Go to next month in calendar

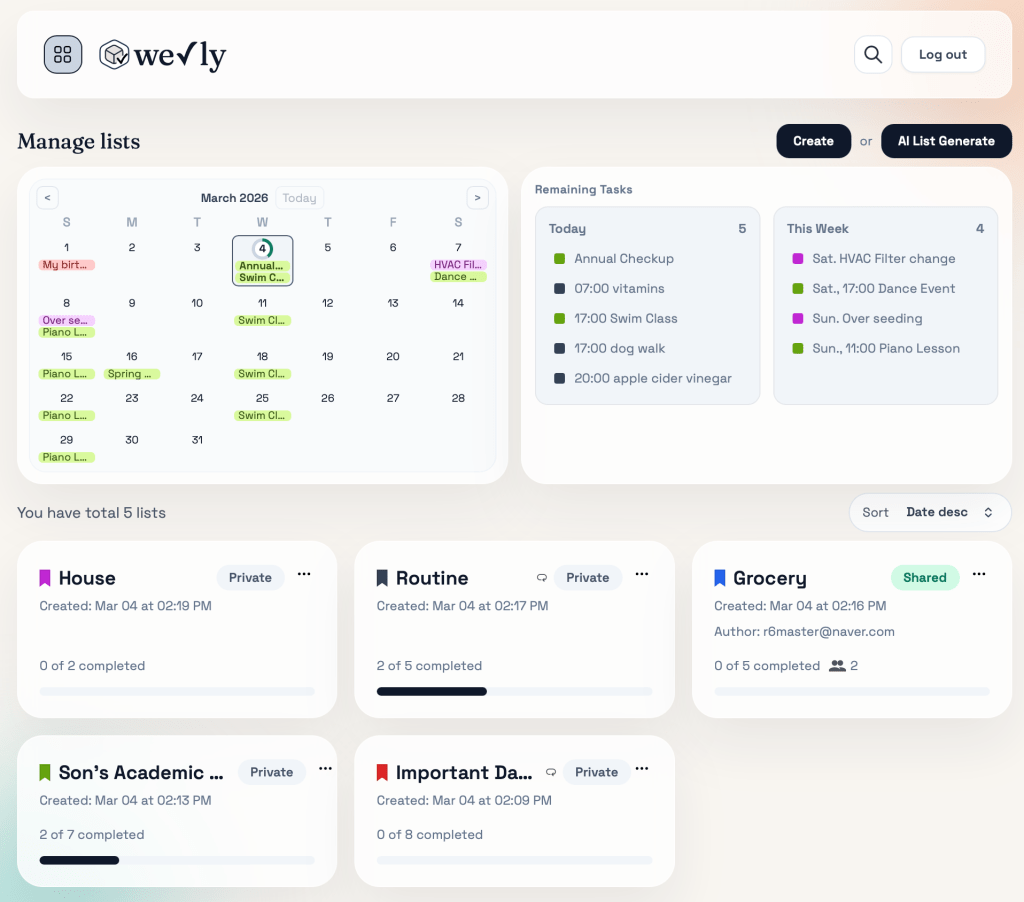click(478, 198)
